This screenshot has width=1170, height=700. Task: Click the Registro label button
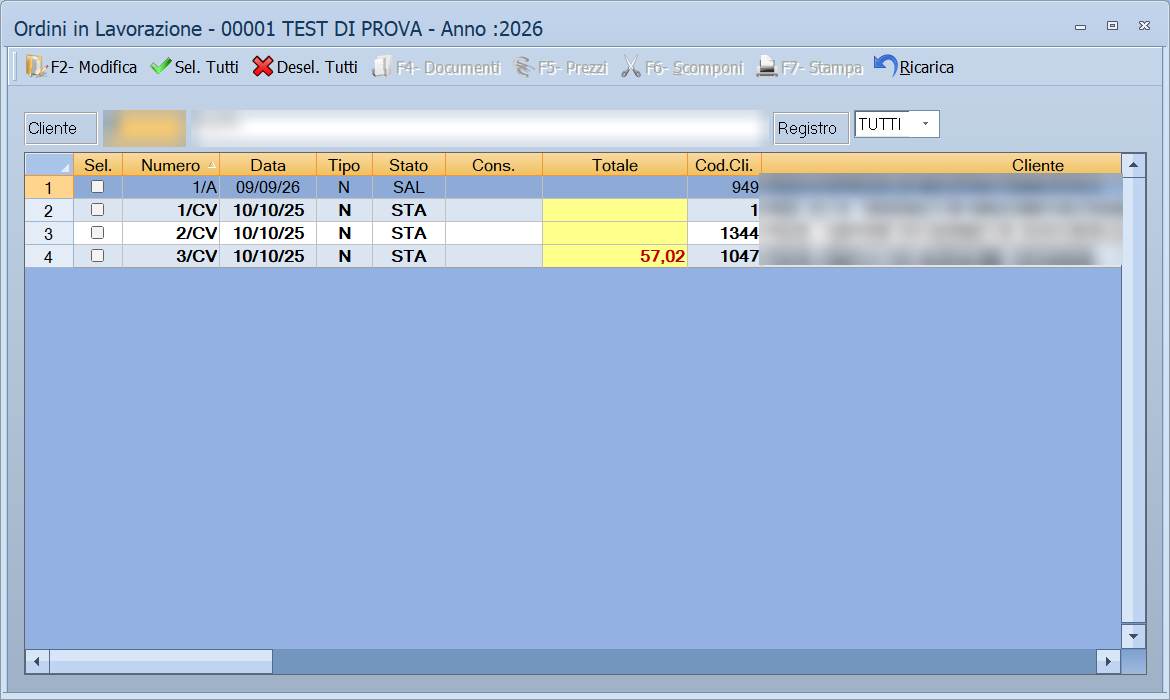click(811, 128)
